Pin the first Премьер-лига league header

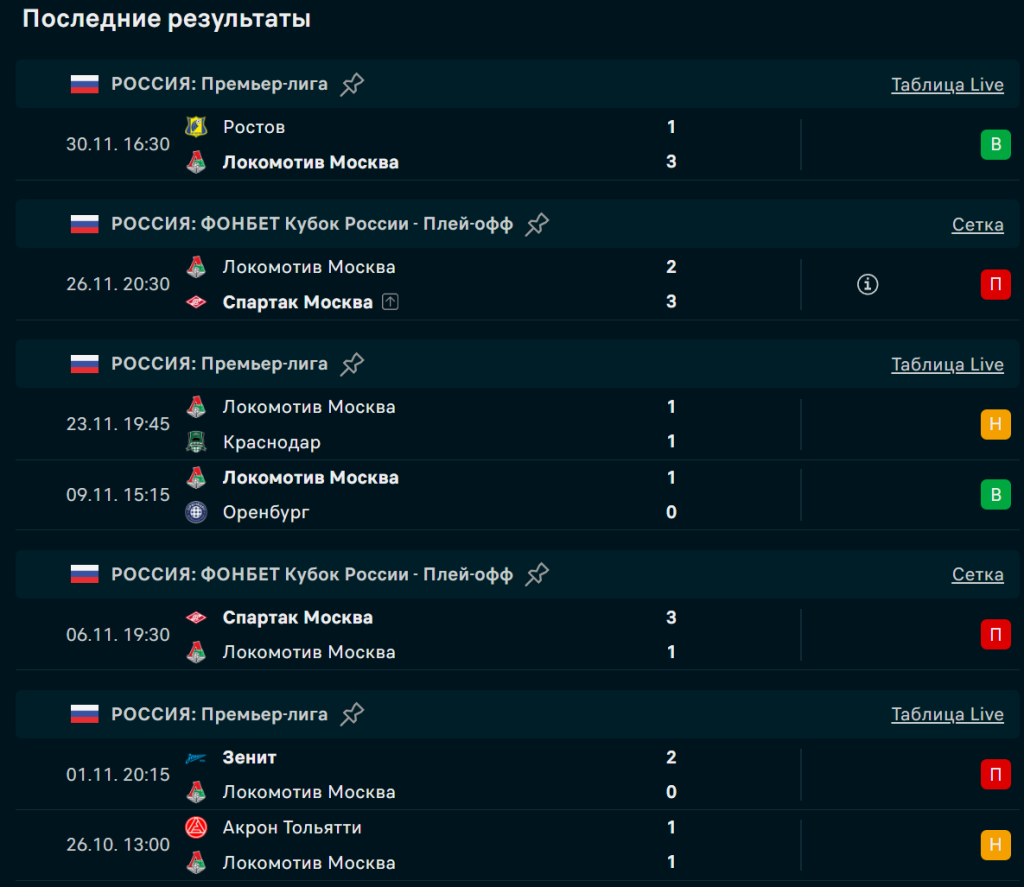tap(352, 84)
